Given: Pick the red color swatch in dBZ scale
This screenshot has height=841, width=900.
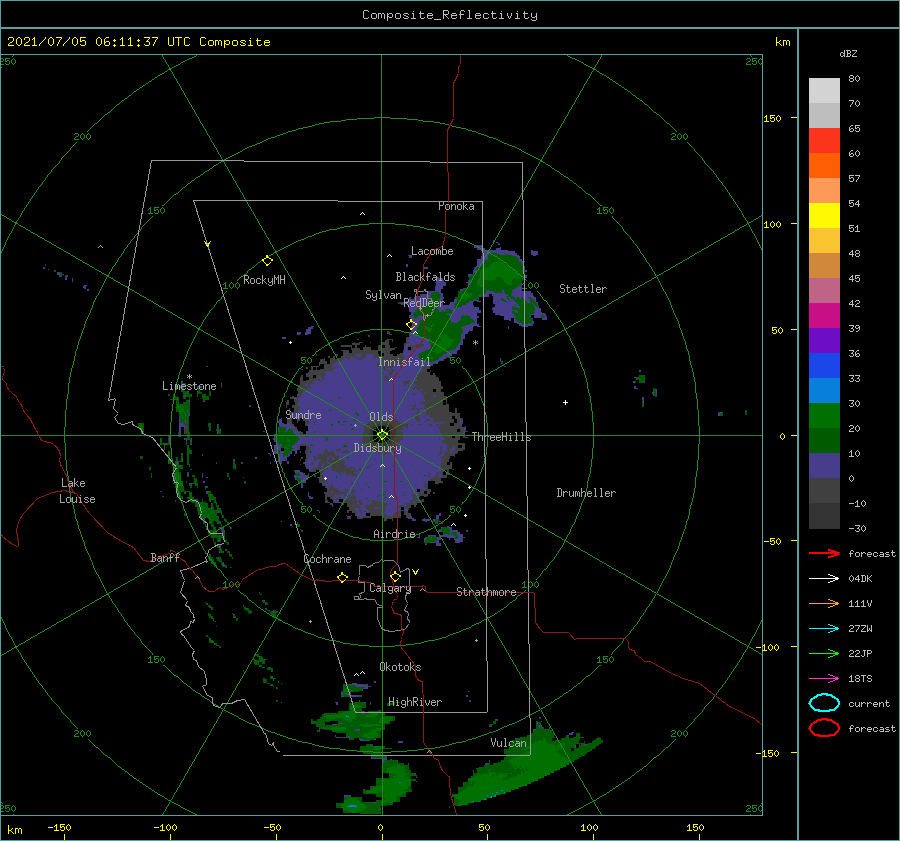Looking at the screenshot, I should (x=824, y=141).
